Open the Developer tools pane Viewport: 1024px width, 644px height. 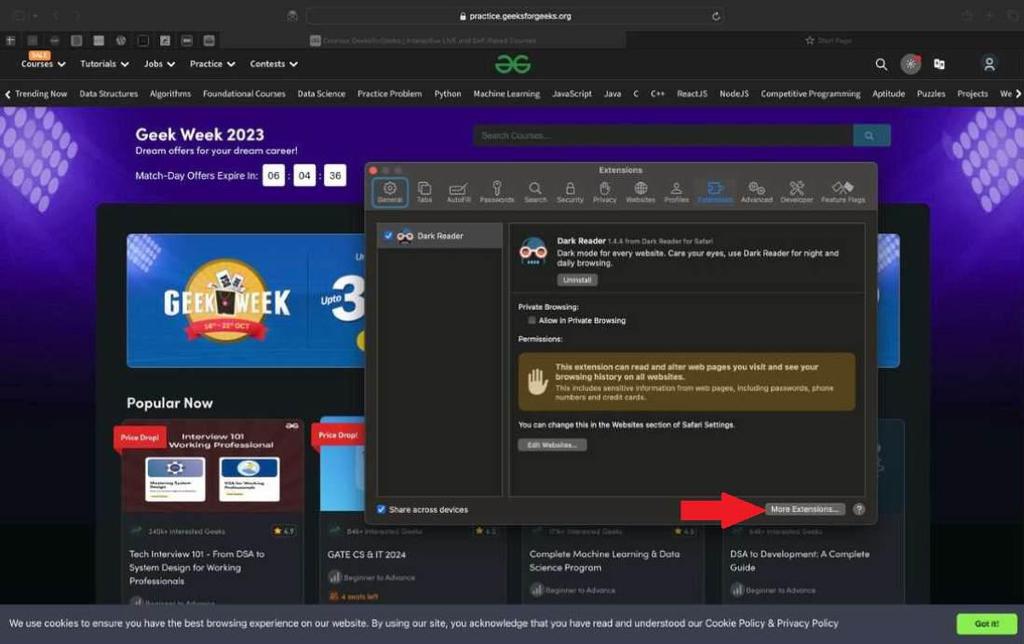[797, 193]
